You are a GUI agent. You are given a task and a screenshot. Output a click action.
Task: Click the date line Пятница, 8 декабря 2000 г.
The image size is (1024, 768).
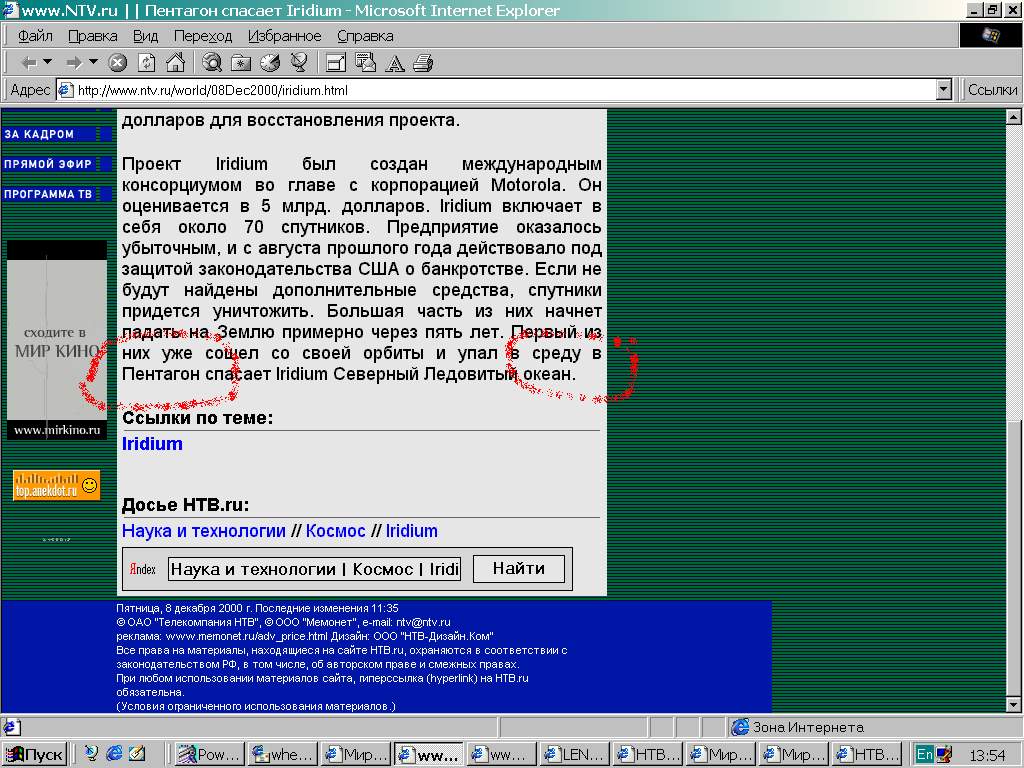184,608
